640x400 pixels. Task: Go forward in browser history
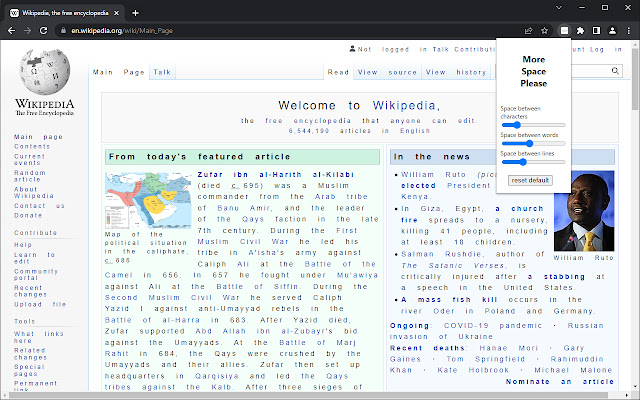pos(27,31)
